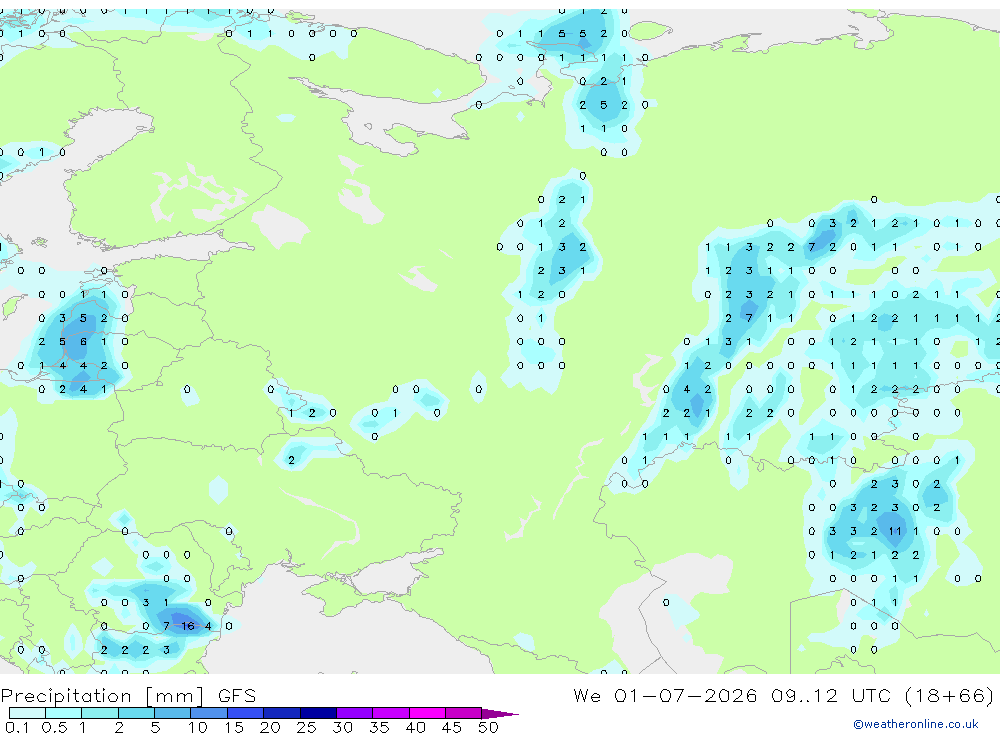Click the forecast date 'We 01-07-2026' text
Viewport: 1000px width, 733px height.
point(665,695)
